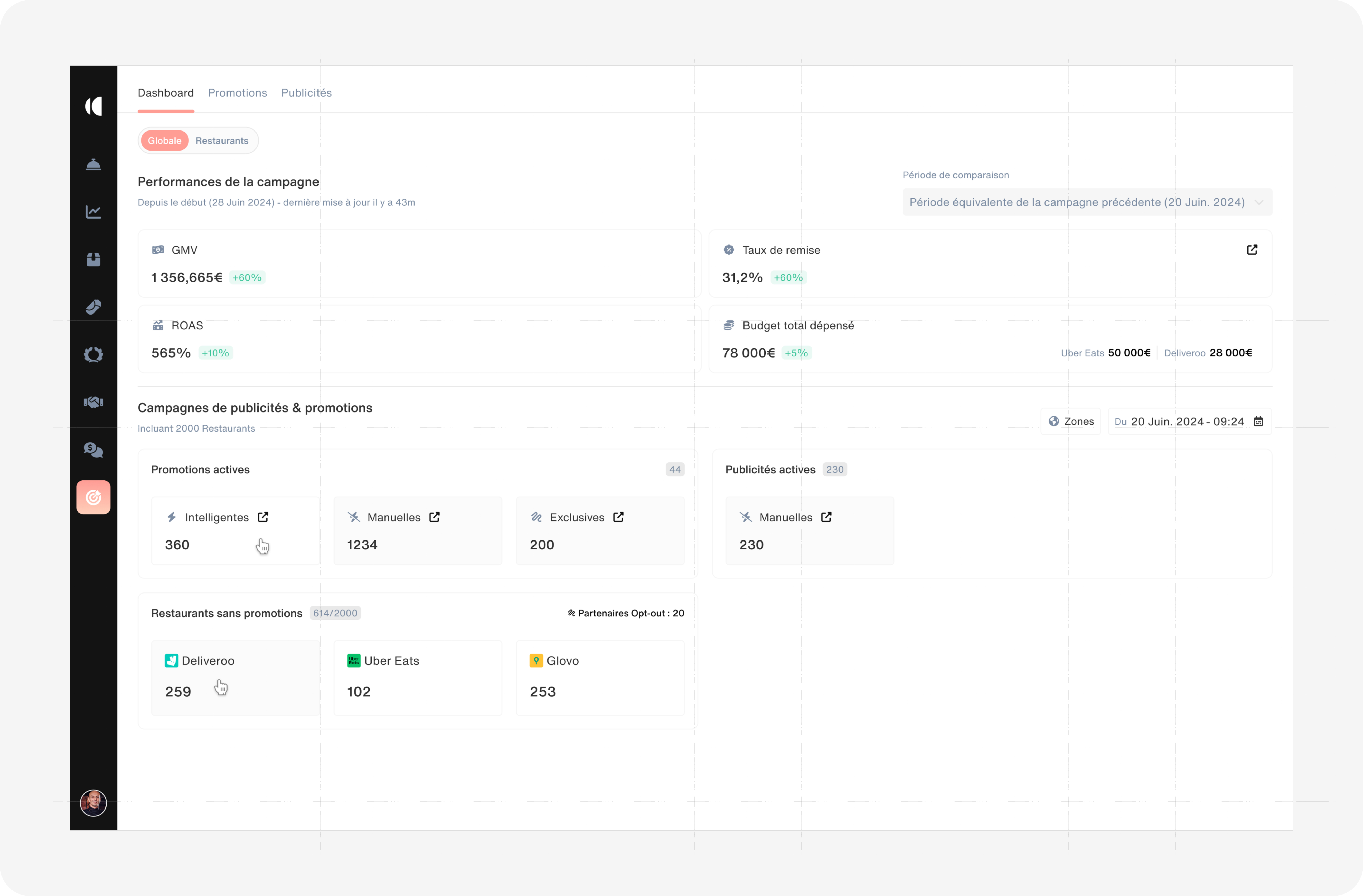Open the bell service icon in sidebar

(93, 165)
